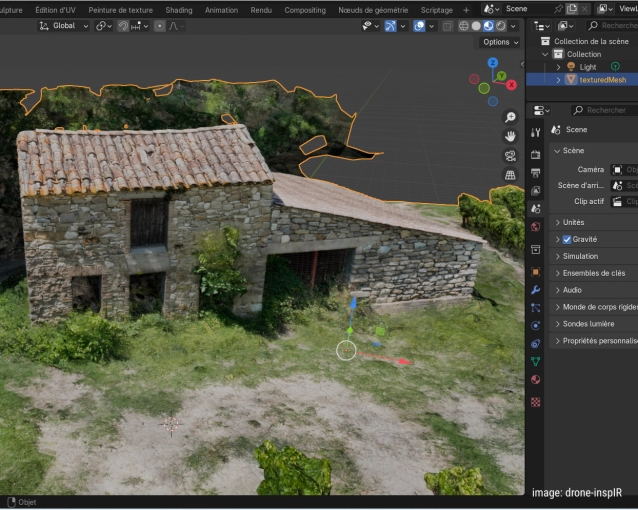Viewport: 638px width, 510px height.
Task: Open the Modifiers wrench properties tab
Action: (x=535, y=289)
